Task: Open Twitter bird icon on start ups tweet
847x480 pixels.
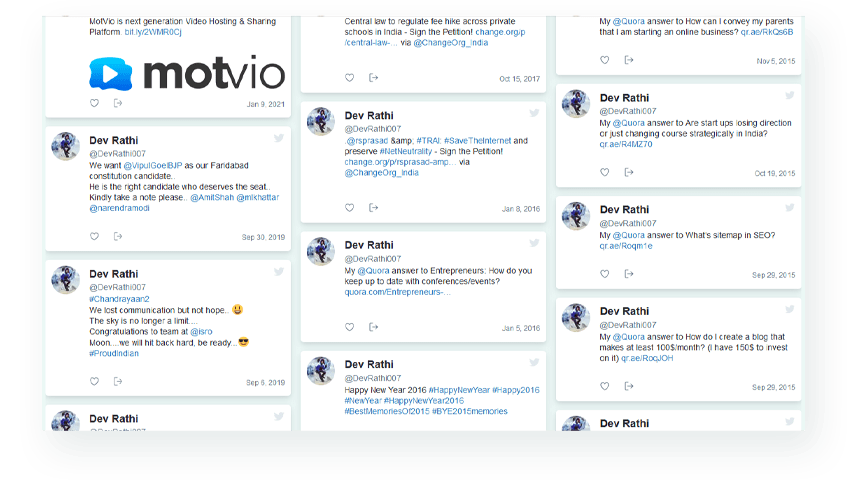Action: point(790,96)
